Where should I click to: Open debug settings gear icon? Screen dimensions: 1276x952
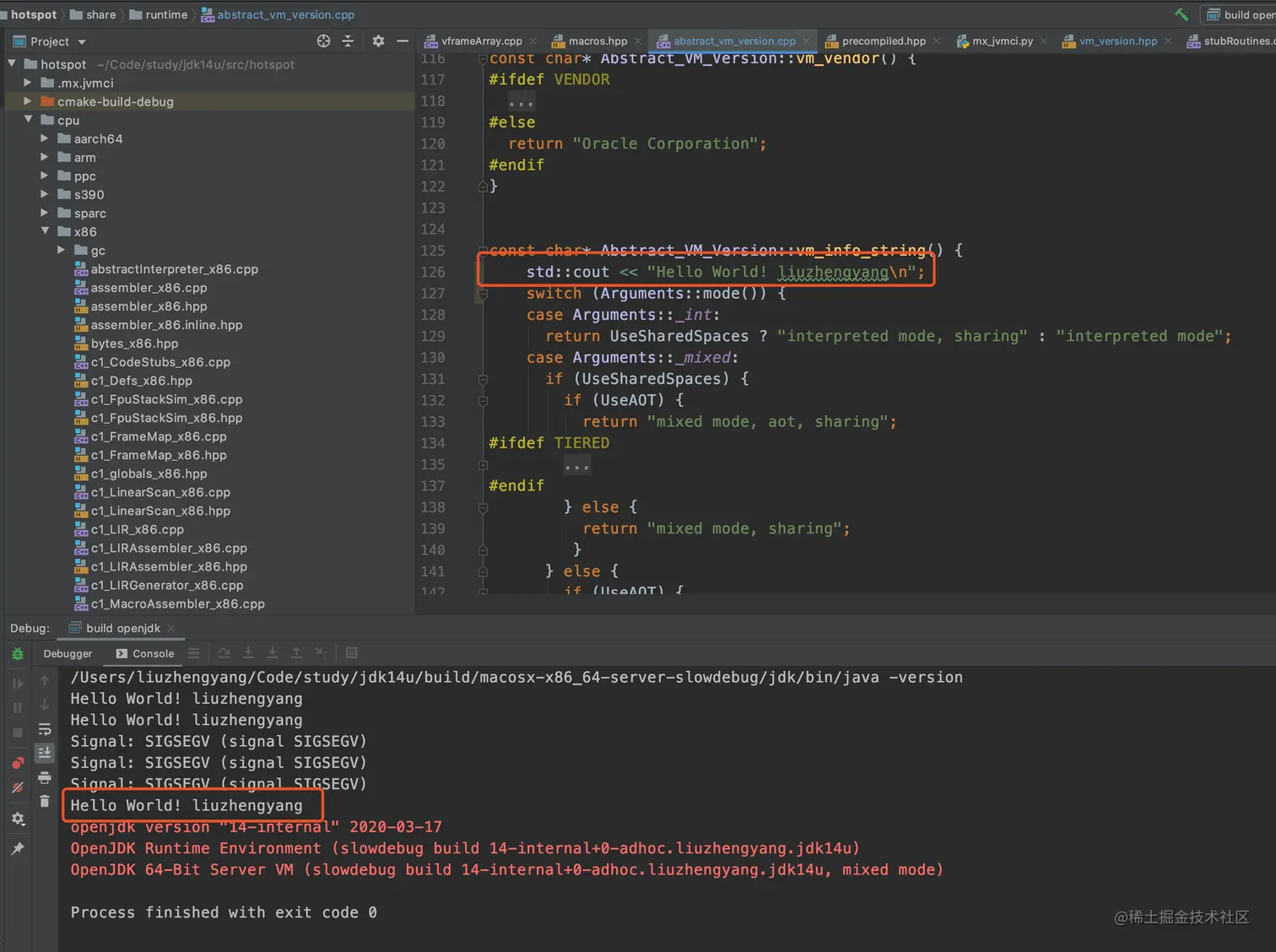18,819
